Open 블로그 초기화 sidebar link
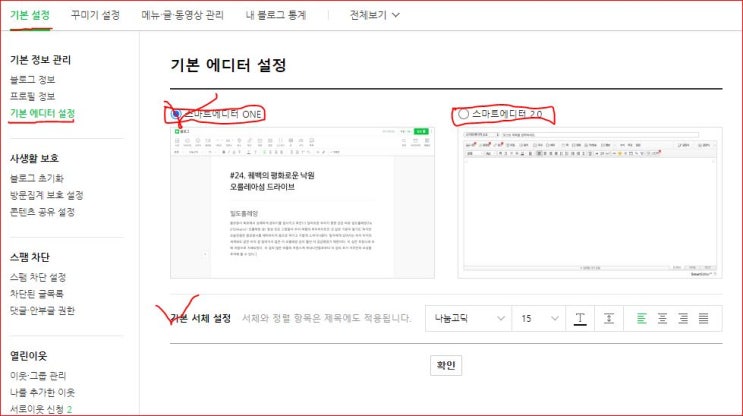Viewport: 743px width, 416px height. click(x=37, y=178)
